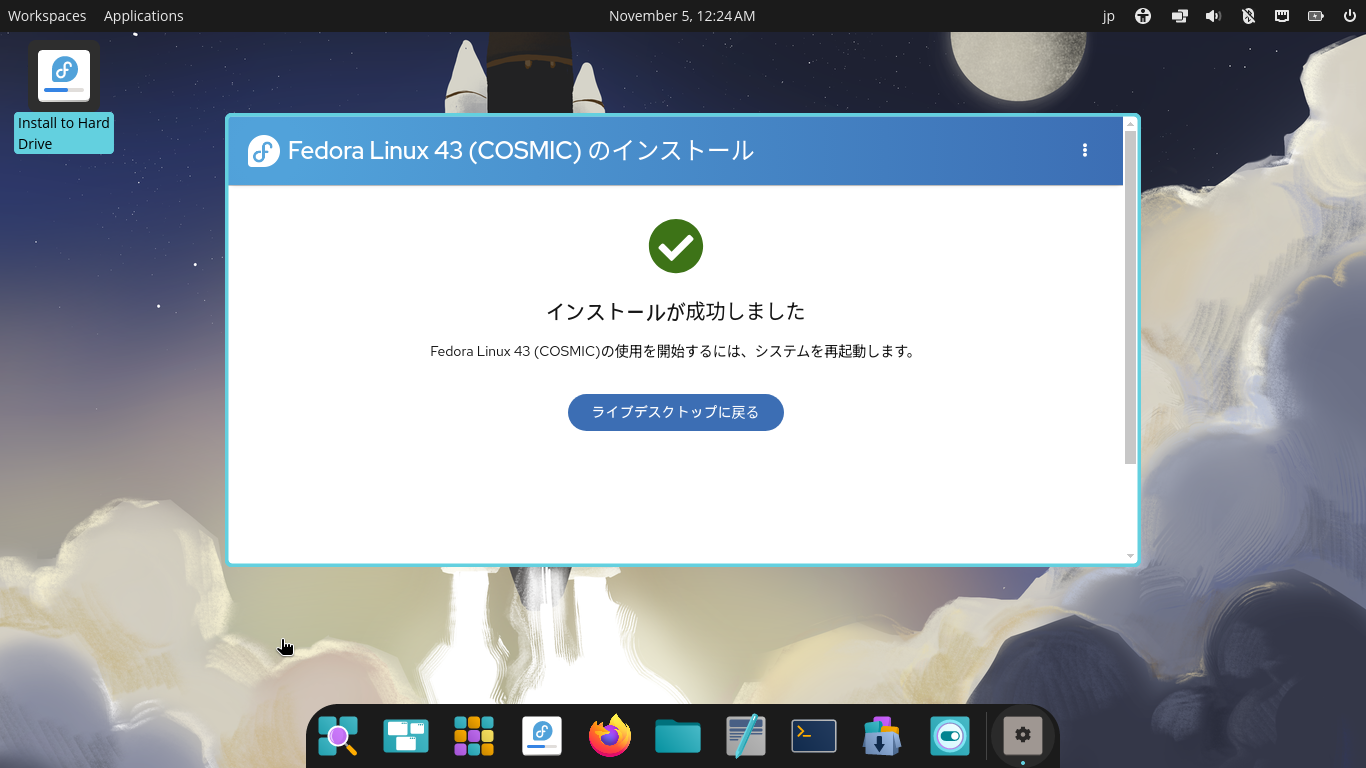The width and height of the screenshot is (1366, 768).
Task: Switch the jp keyboard input source
Action: coord(1109,16)
